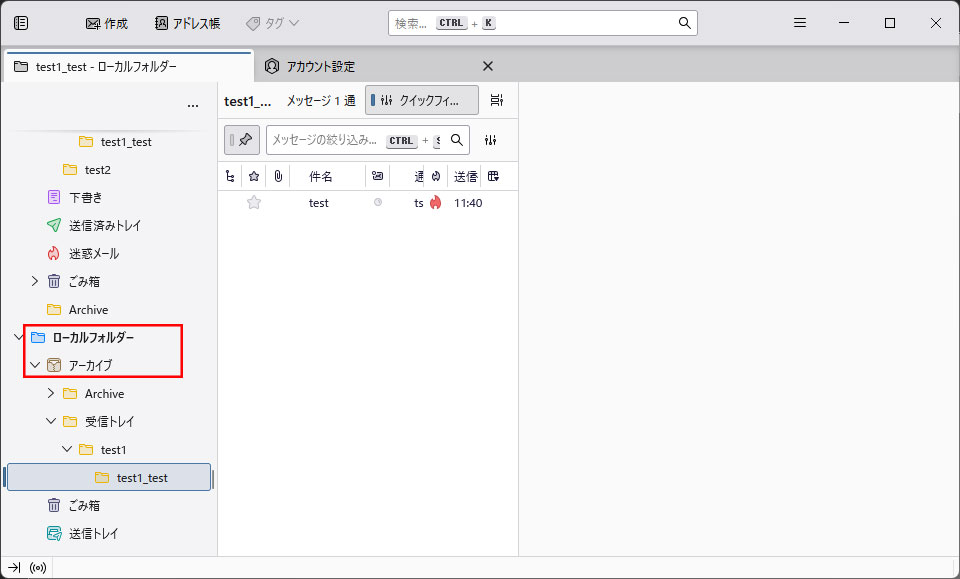Image resolution: width=960 pixels, height=579 pixels.
Task: Click the 作成 compose button
Action: tap(107, 23)
